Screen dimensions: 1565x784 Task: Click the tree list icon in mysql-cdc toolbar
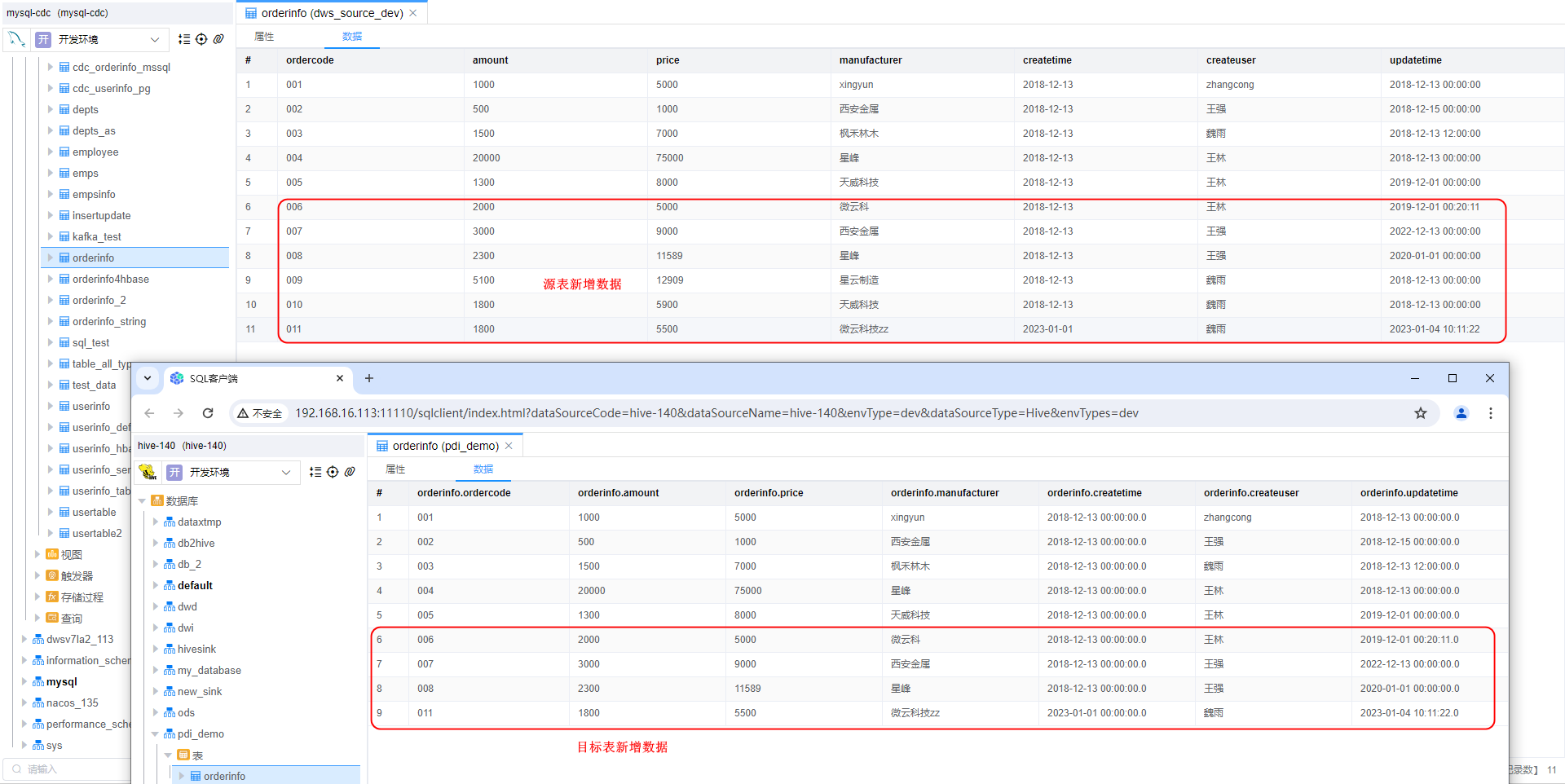(184, 39)
